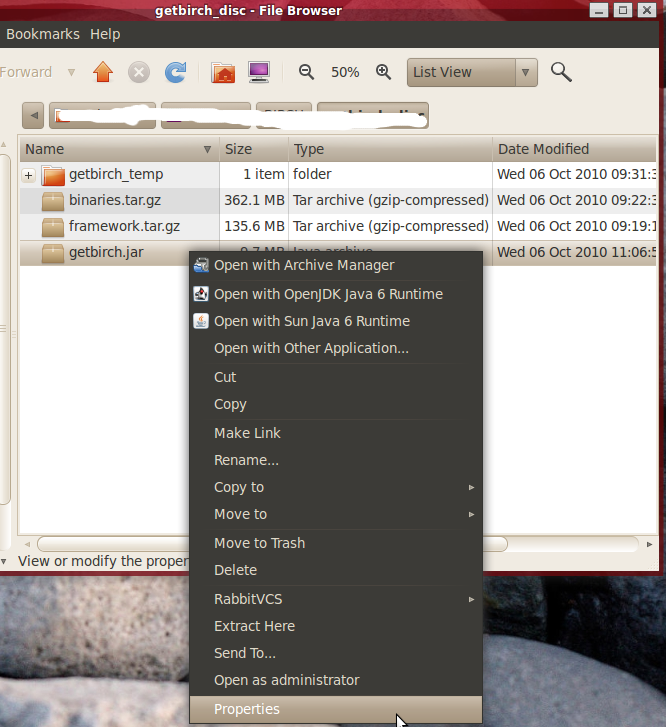Click the zoom in magnifier icon
Viewport: 666px width, 727px height.
[x=383, y=72]
